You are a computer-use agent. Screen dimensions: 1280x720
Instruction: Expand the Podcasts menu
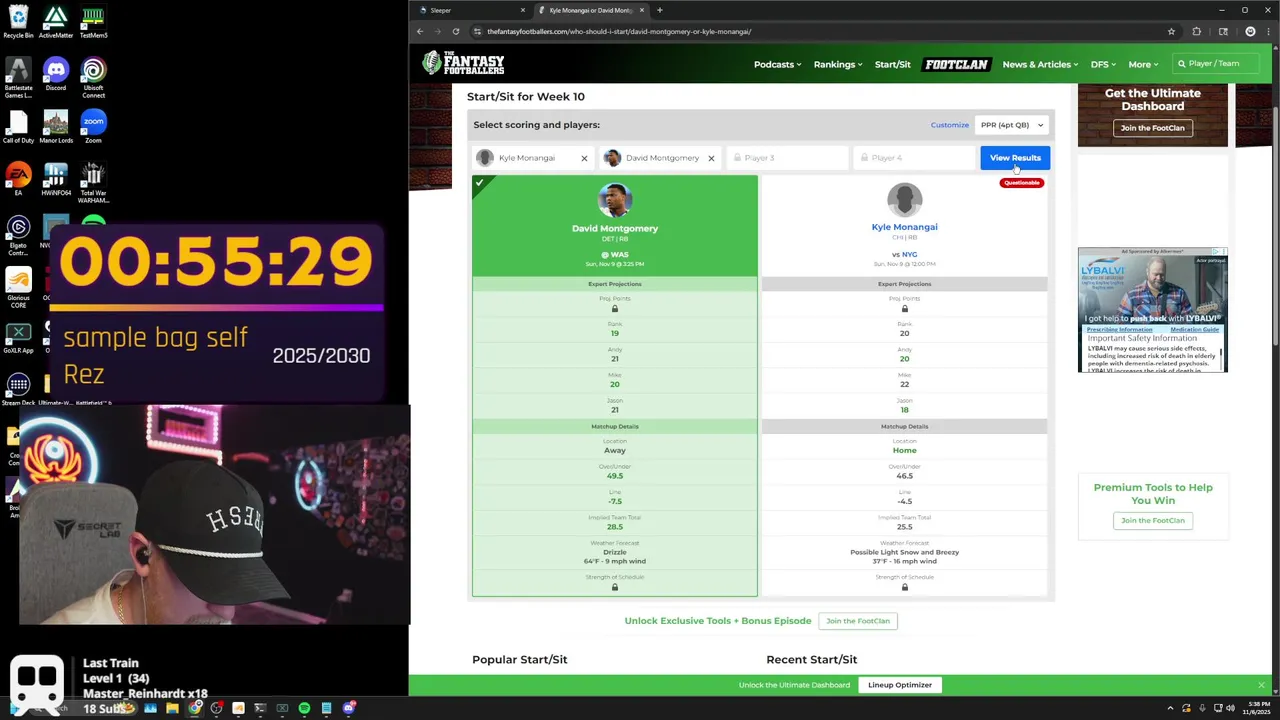click(777, 64)
